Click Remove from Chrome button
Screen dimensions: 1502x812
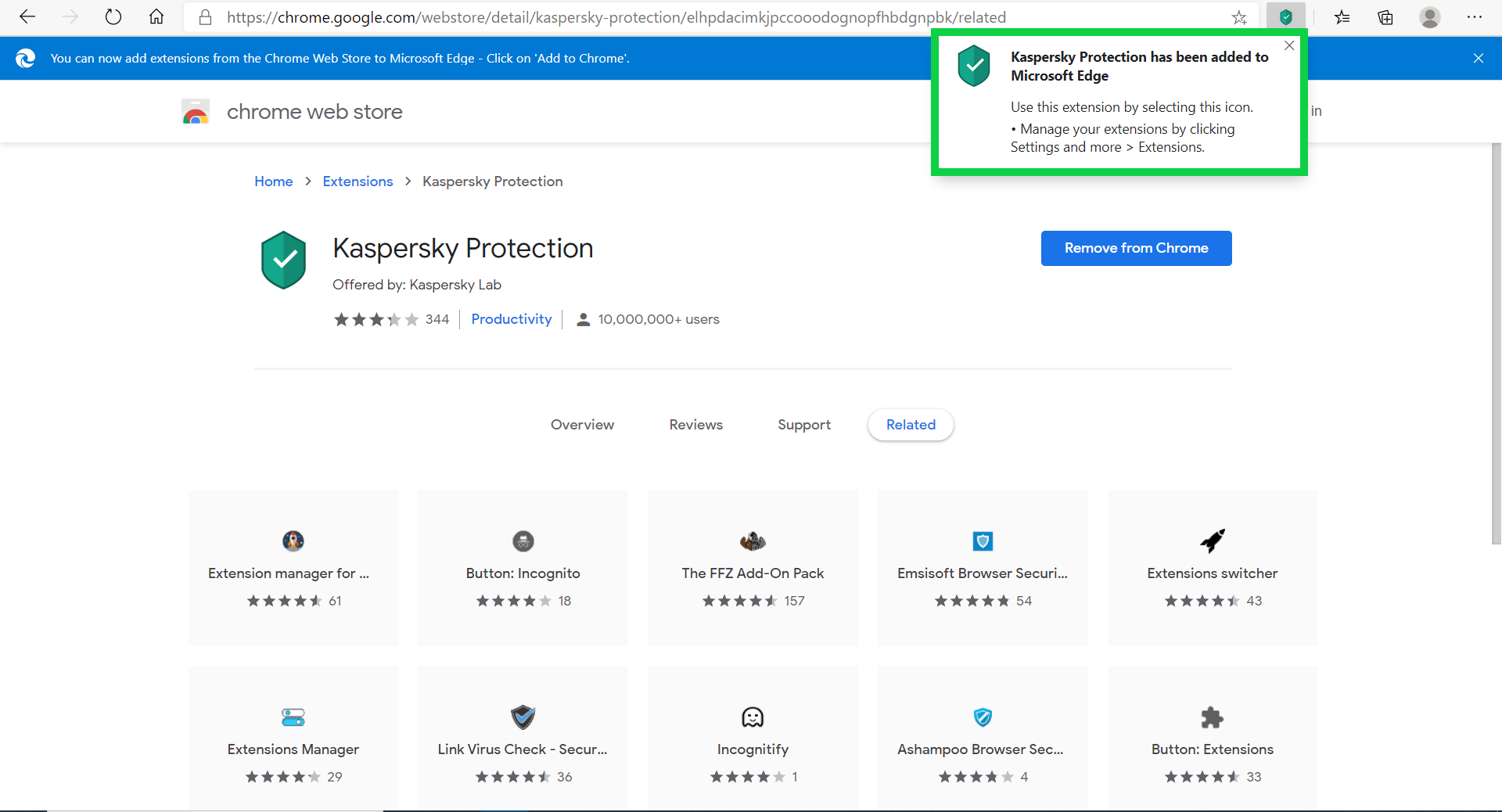[1136, 248]
